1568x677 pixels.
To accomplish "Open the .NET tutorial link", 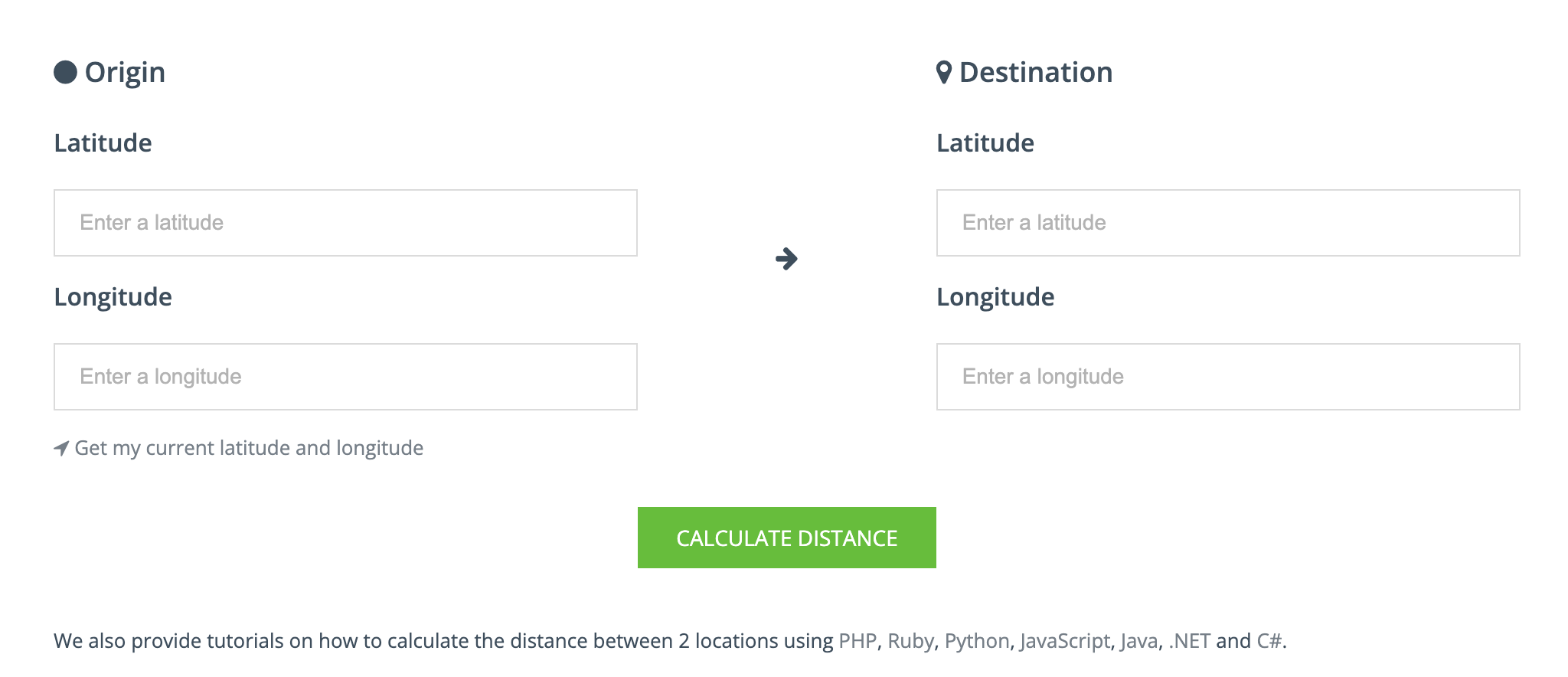I will (x=1190, y=641).
